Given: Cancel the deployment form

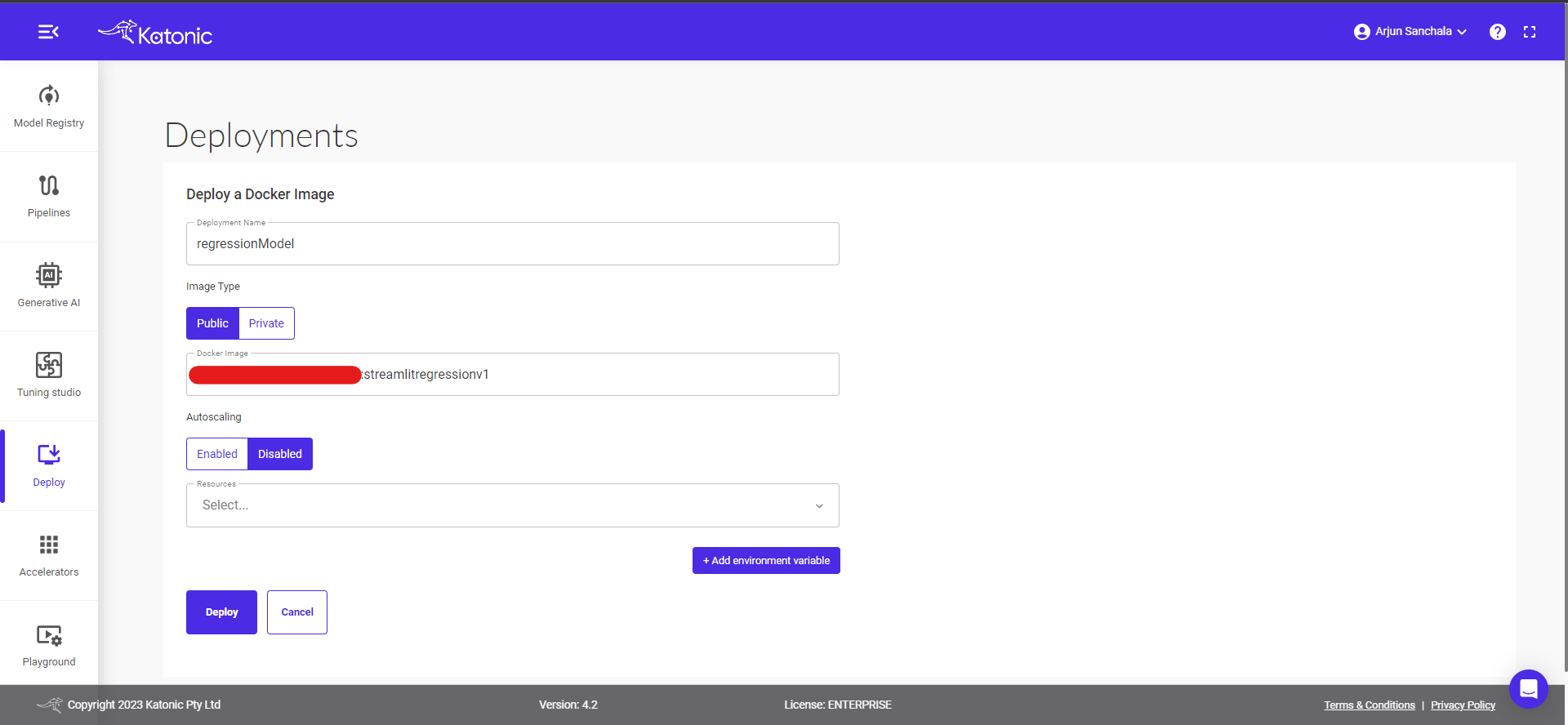Looking at the screenshot, I should tap(297, 612).
